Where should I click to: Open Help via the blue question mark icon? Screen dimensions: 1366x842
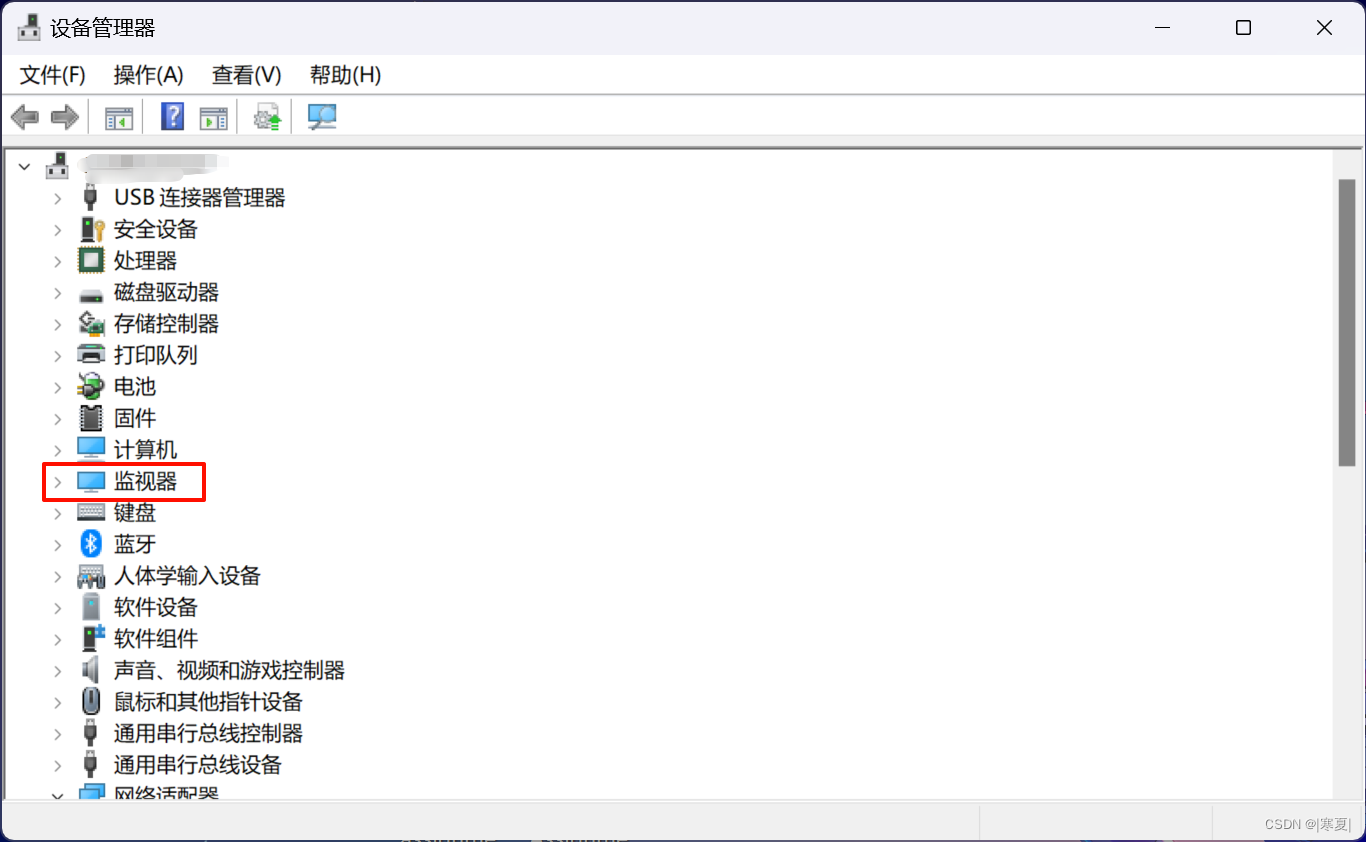click(x=172, y=116)
